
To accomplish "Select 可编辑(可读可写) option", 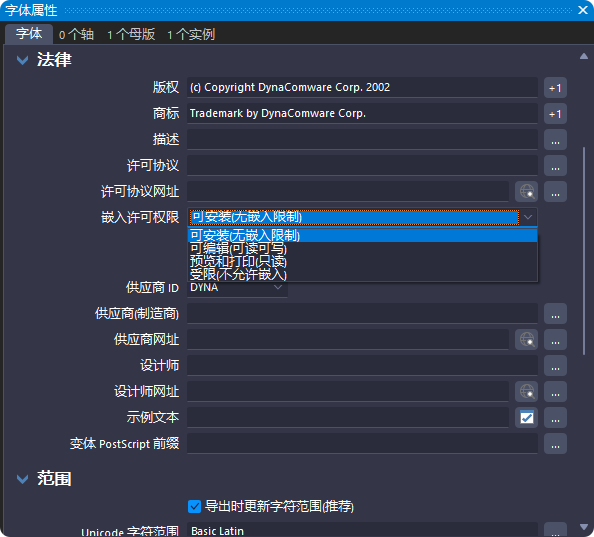I will [363, 248].
